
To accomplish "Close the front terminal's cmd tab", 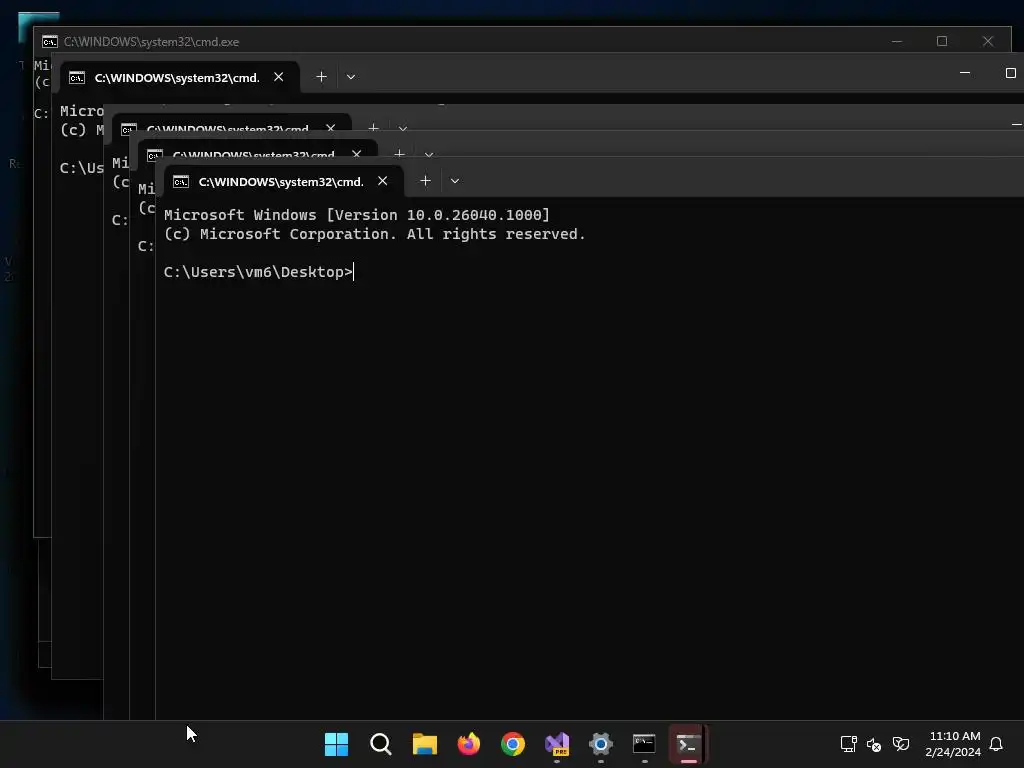I will point(383,181).
